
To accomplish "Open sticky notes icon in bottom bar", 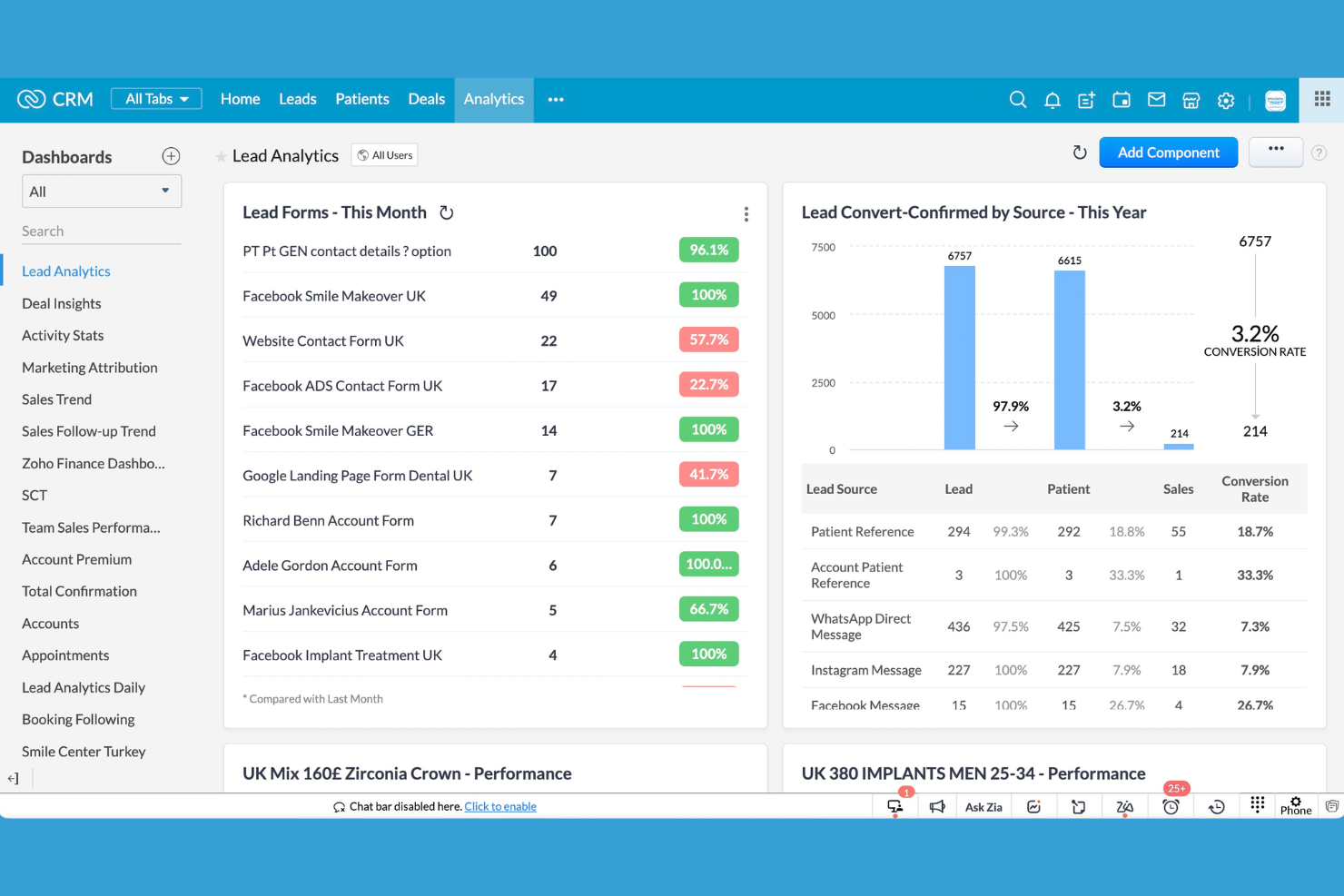I will 1079,806.
